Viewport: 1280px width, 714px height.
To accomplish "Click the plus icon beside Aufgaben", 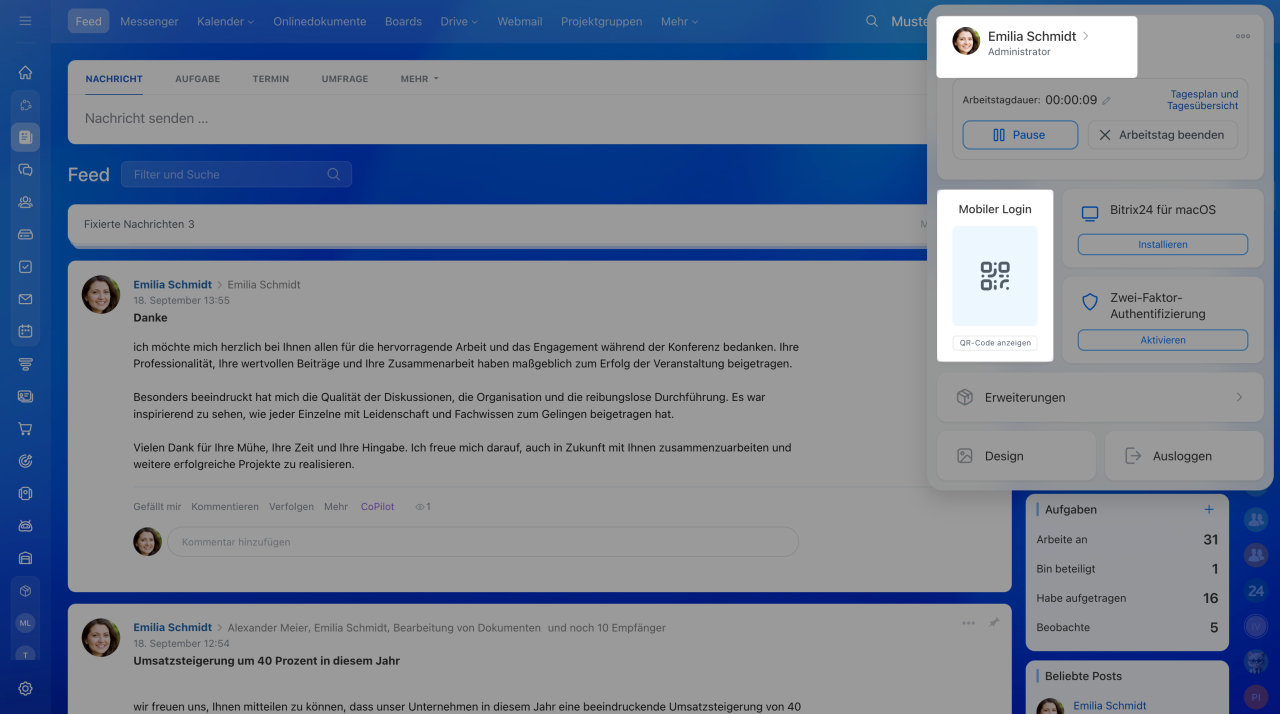I will tap(1209, 509).
